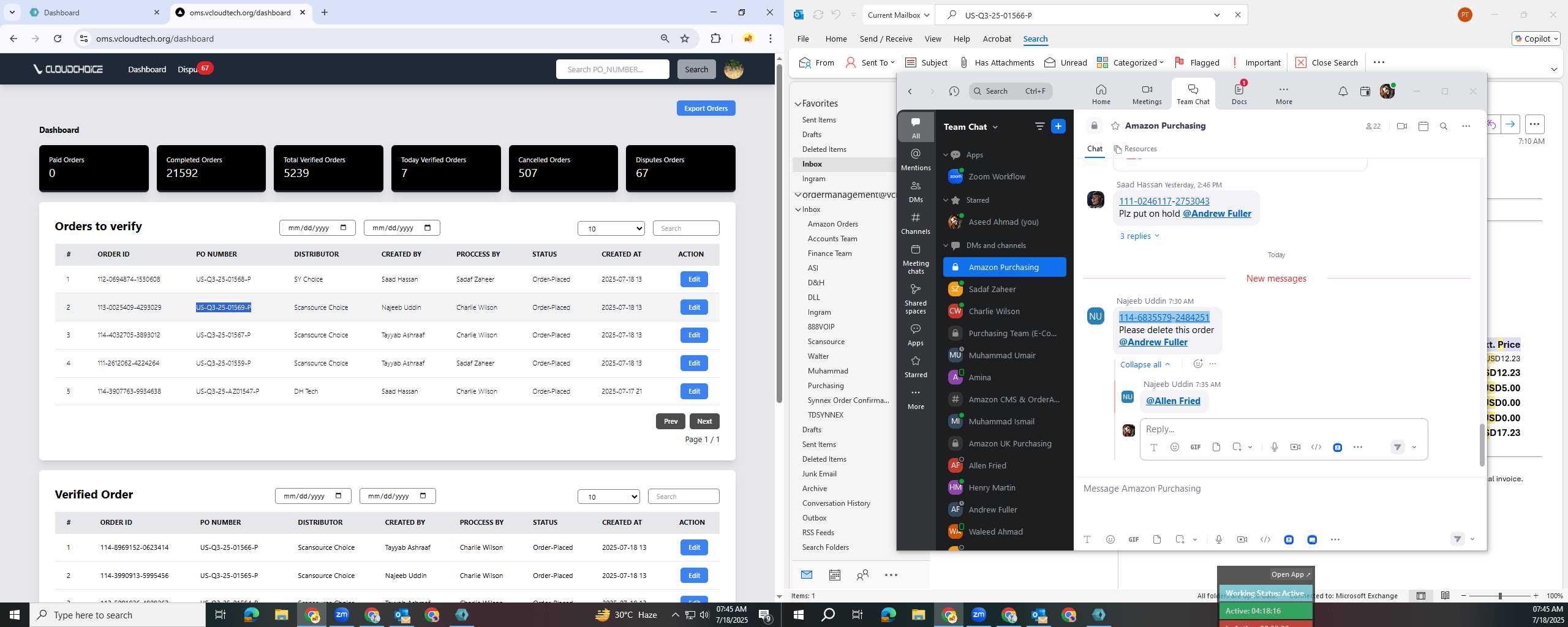
Task: Switch to the Outlook Home ribbon tab
Action: [836, 39]
